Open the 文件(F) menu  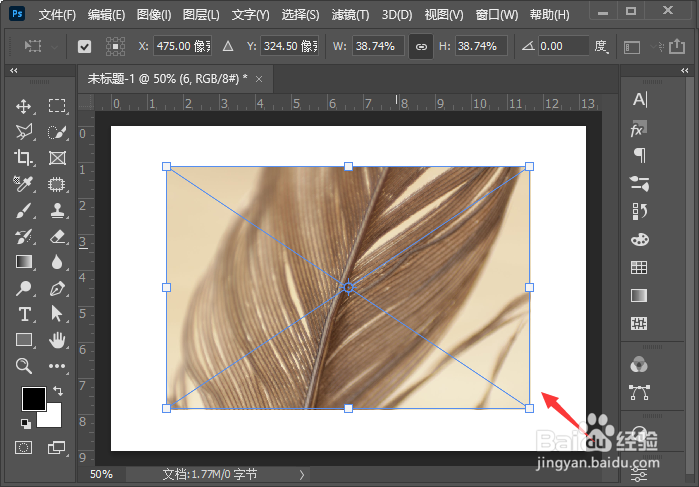coord(58,15)
